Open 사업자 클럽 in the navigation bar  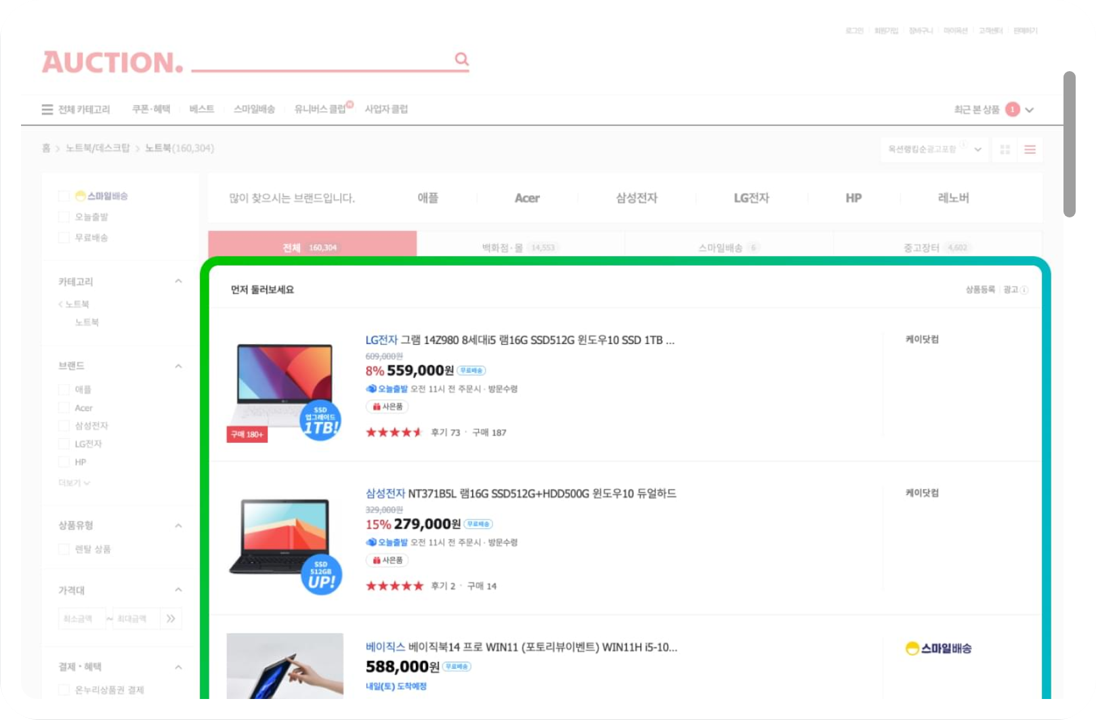pos(387,109)
